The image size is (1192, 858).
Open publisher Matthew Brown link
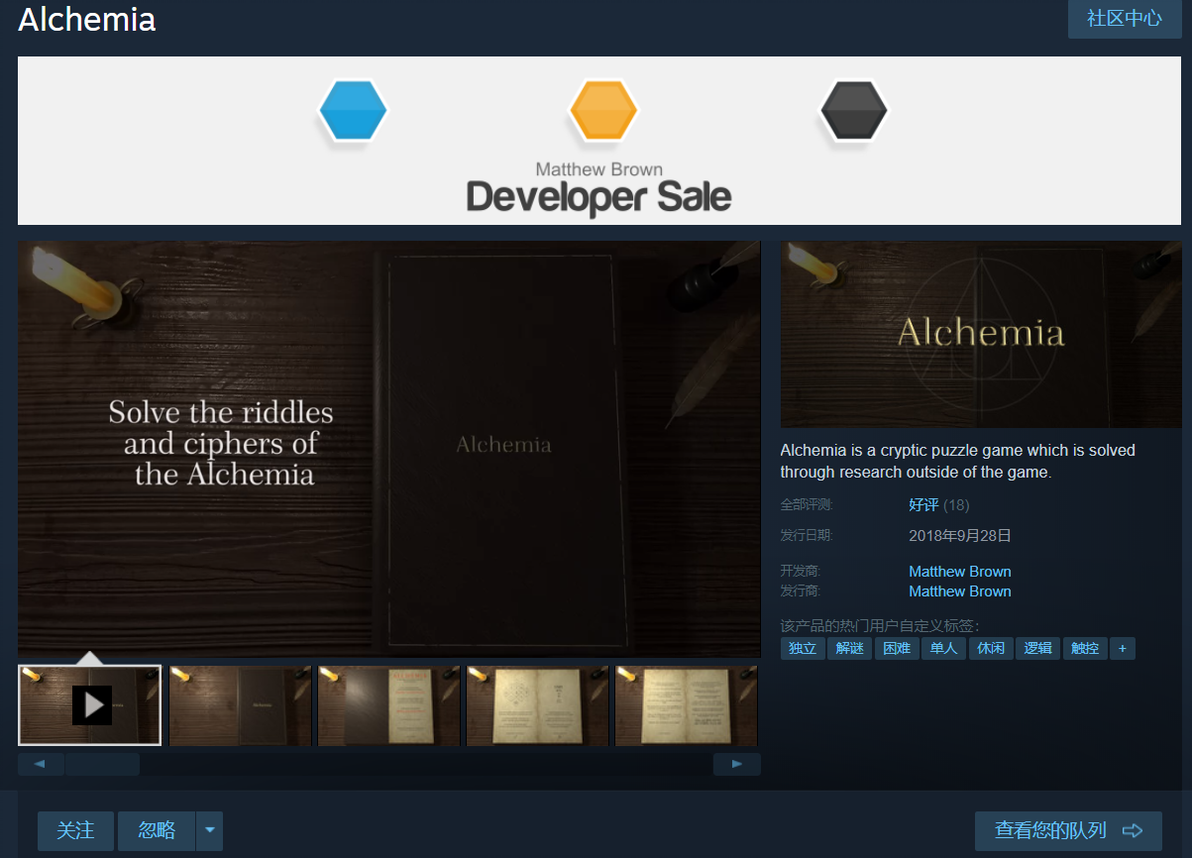959,591
